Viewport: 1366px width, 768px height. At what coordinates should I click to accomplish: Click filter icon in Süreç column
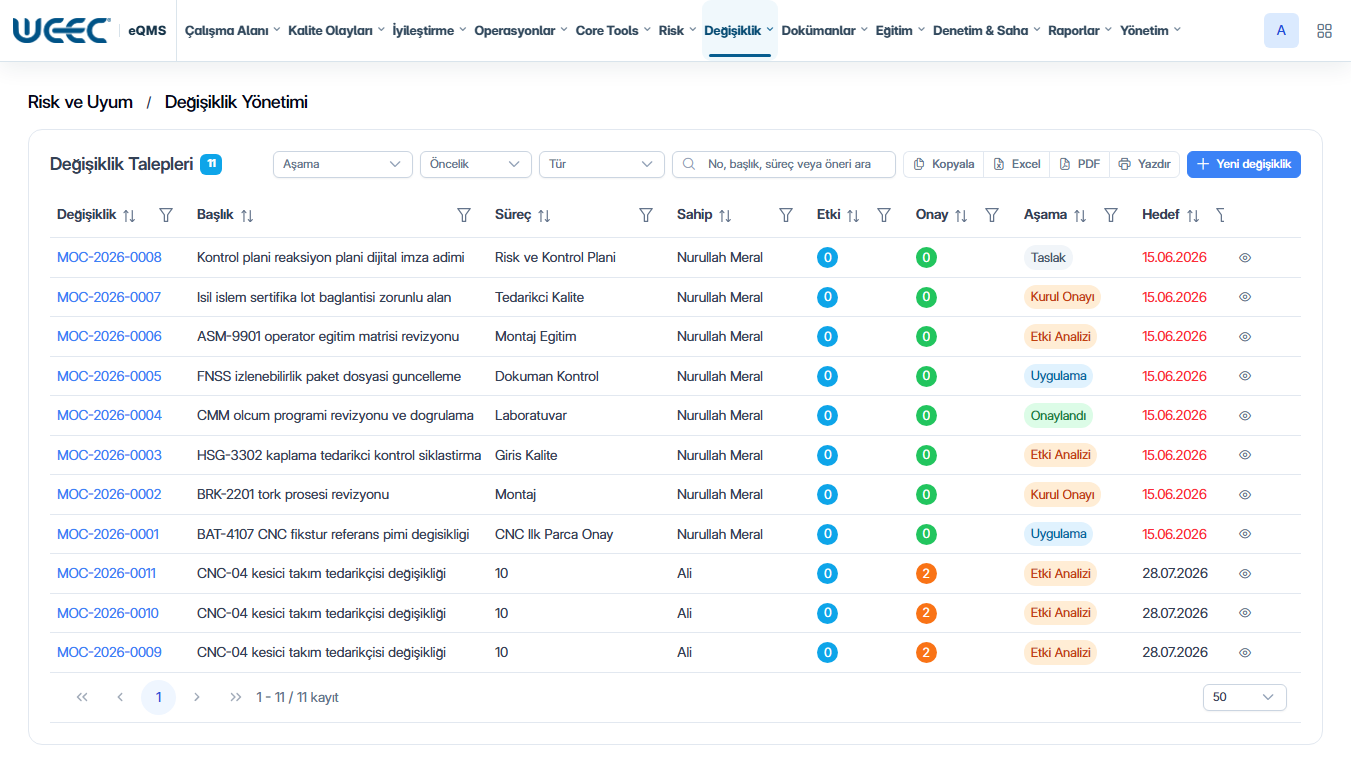(646, 215)
